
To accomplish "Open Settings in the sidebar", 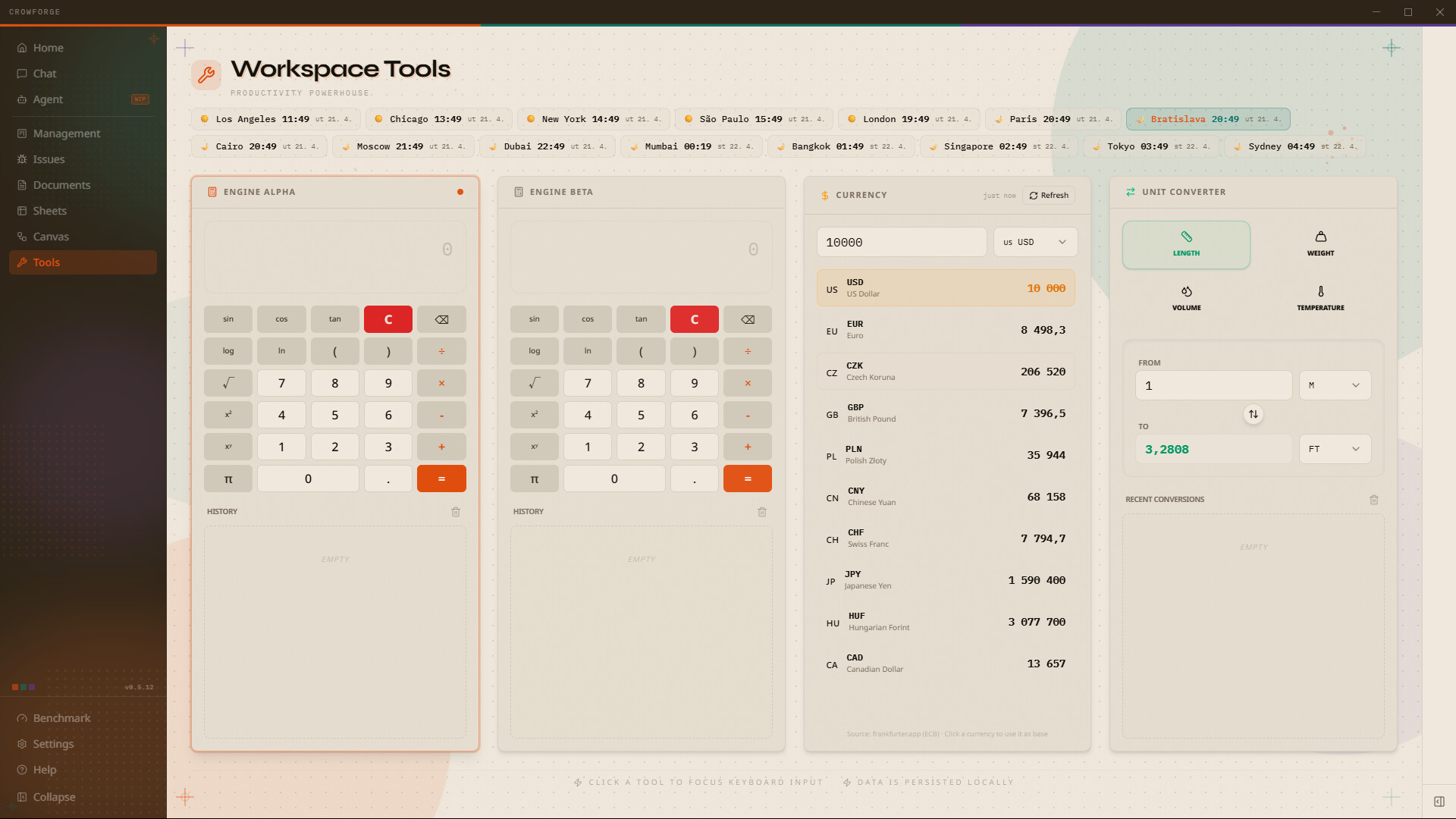I will pyautogui.click(x=83, y=744).
